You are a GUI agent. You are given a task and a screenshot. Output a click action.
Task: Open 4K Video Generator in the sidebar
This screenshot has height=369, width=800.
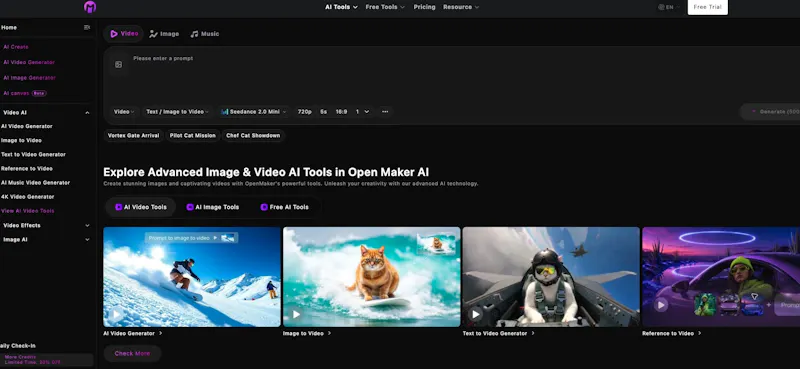pyautogui.click(x=28, y=197)
